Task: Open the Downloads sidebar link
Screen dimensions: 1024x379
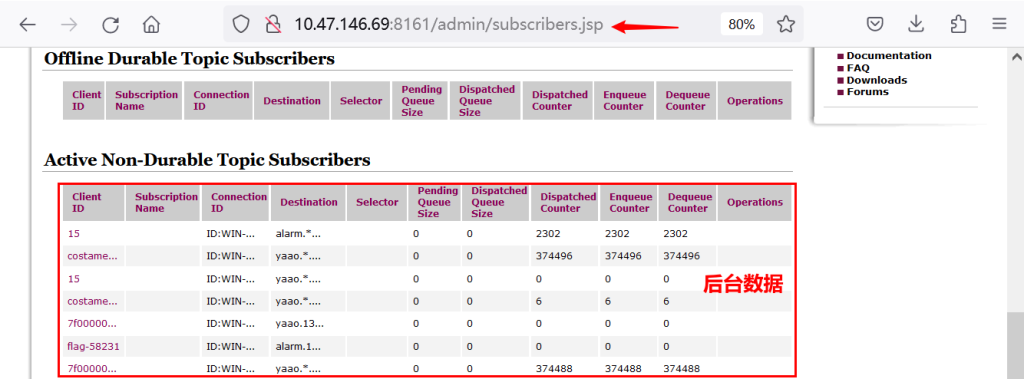Action: click(876, 80)
